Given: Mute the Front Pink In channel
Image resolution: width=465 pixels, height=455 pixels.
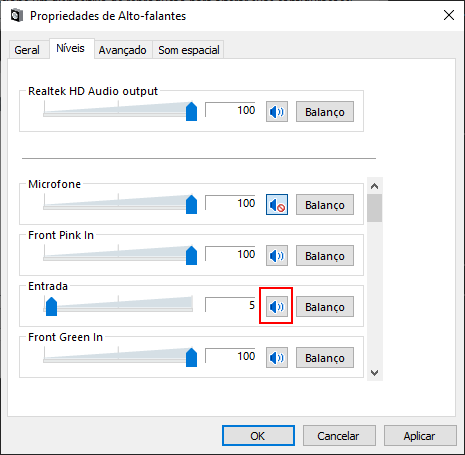Looking at the screenshot, I should point(277,256).
